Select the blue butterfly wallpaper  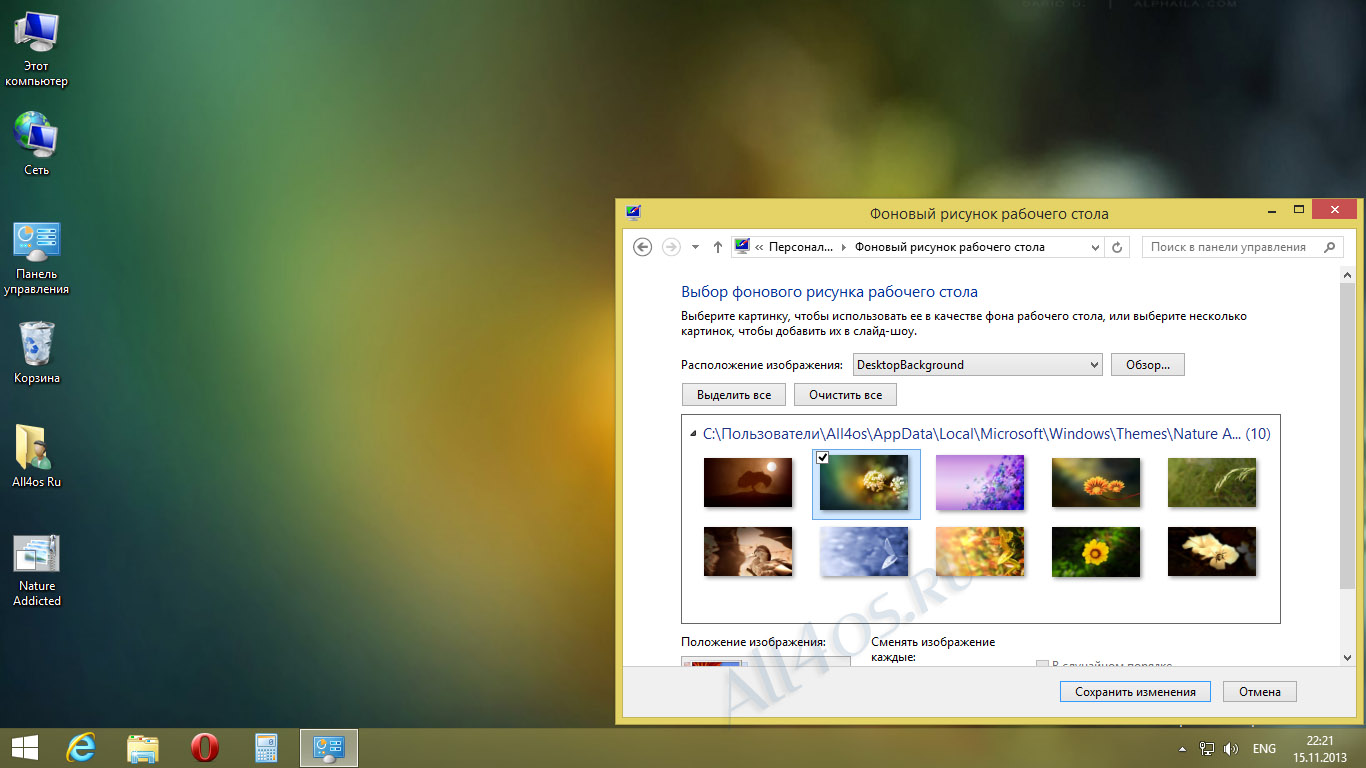pos(864,551)
